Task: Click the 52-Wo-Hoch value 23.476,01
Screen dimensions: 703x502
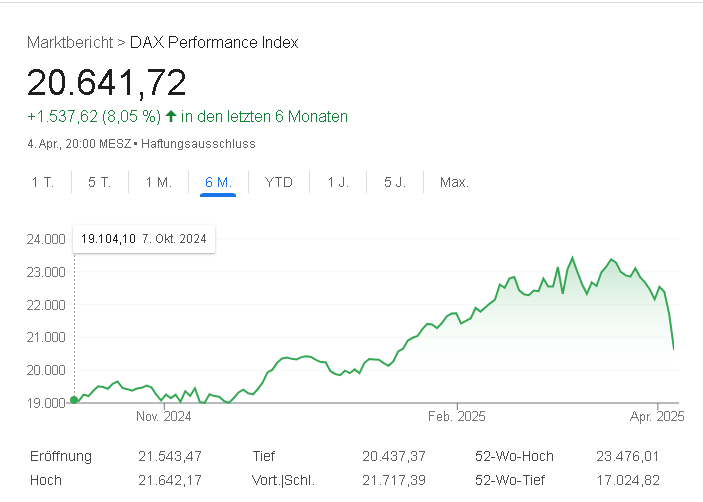Action: [627, 456]
